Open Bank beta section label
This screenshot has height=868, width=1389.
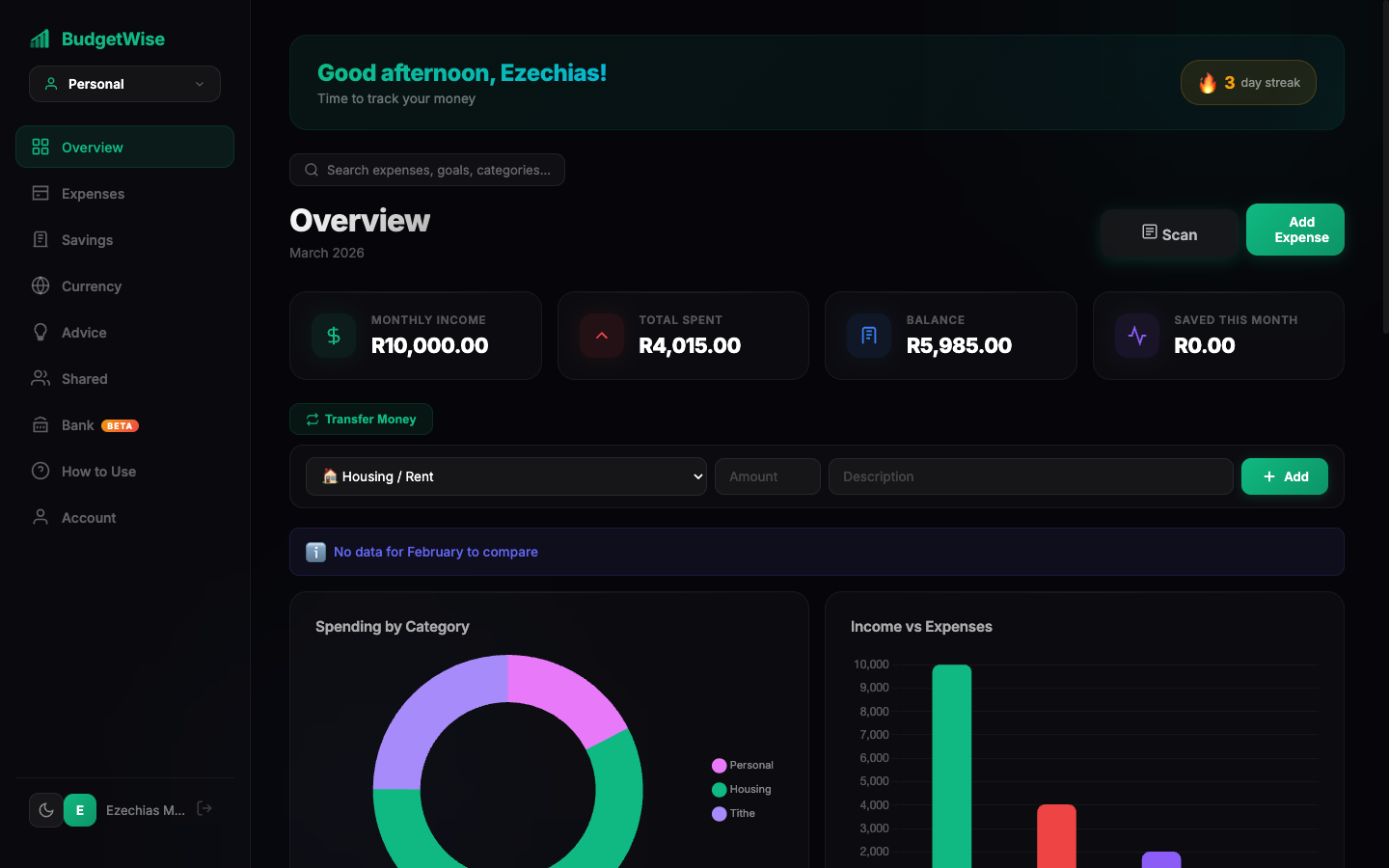[x=78, y=424]
